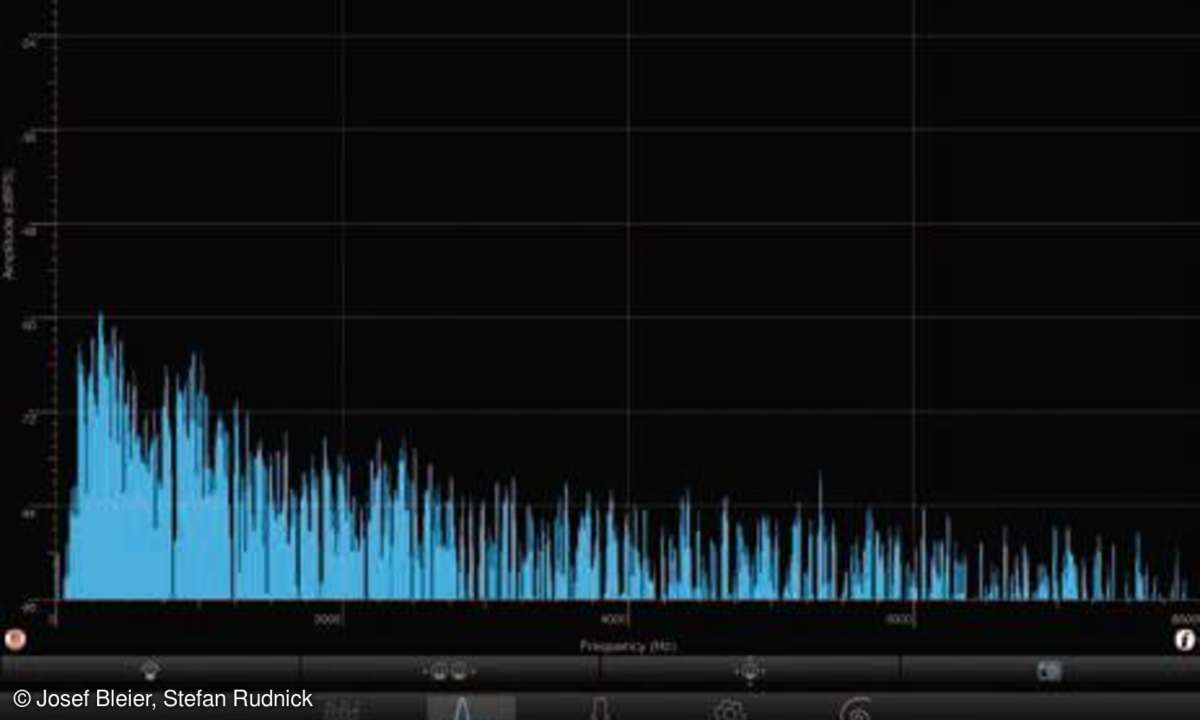Open the info button beside the frequency axis
Image resolution: width=1200 pixels, height=720 pixels.
tap(1185, 640)
